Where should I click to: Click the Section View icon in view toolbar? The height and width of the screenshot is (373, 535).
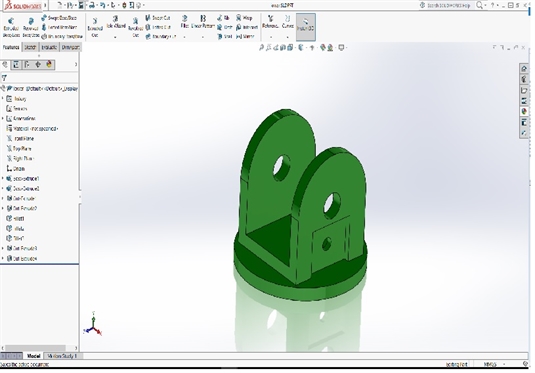coord(283,48)
